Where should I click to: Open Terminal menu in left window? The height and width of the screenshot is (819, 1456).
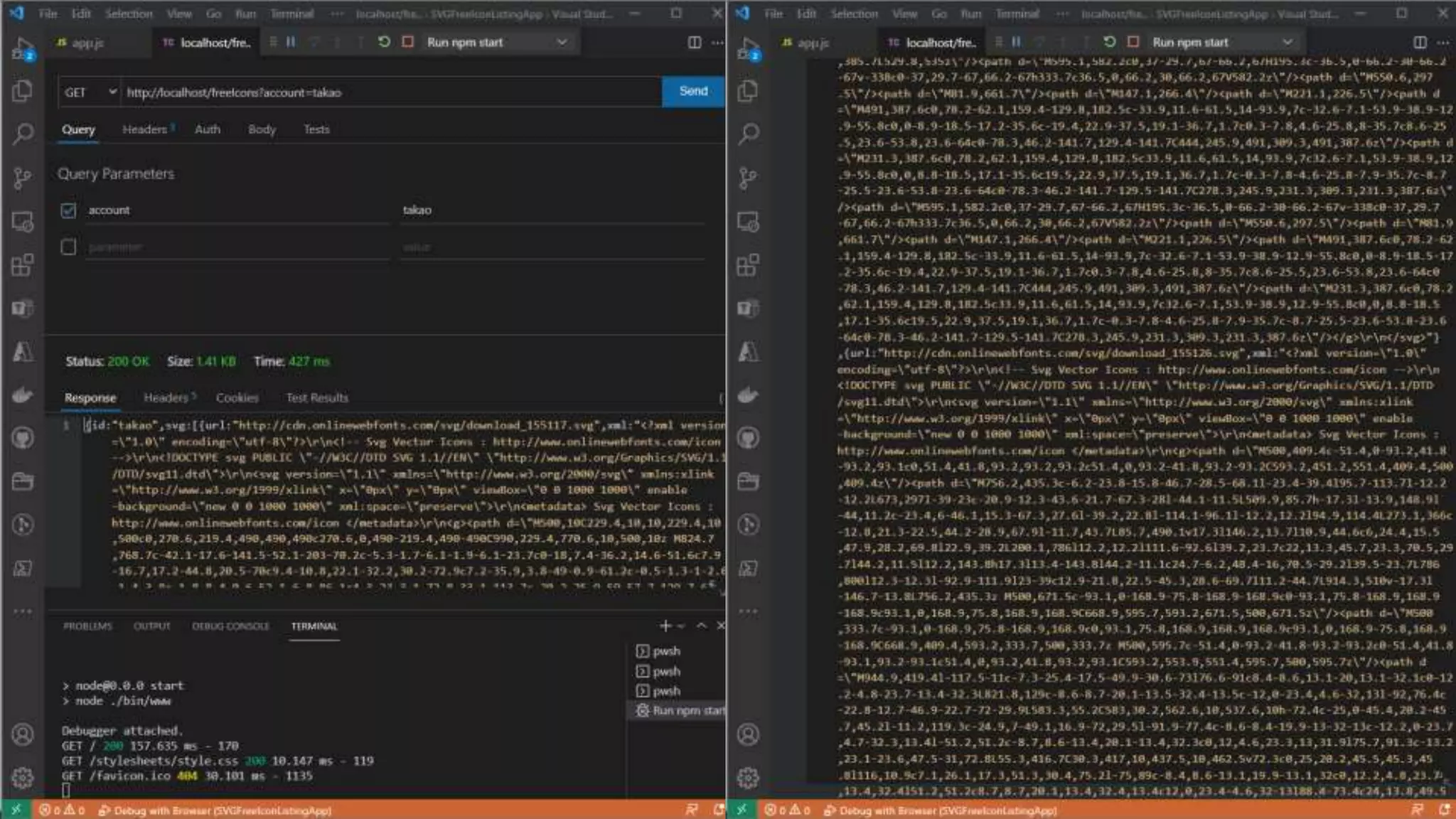coord(291,14)
